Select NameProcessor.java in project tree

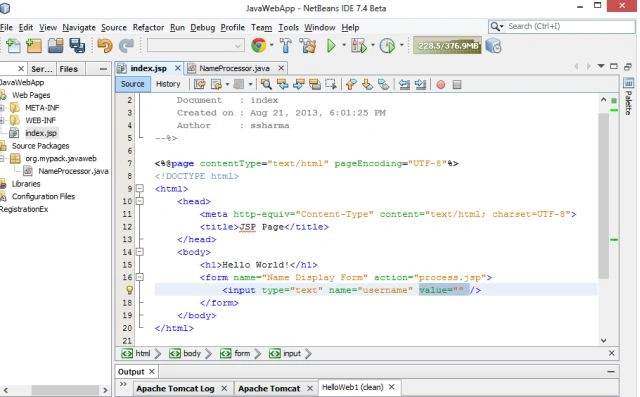[x=73, y=171]
